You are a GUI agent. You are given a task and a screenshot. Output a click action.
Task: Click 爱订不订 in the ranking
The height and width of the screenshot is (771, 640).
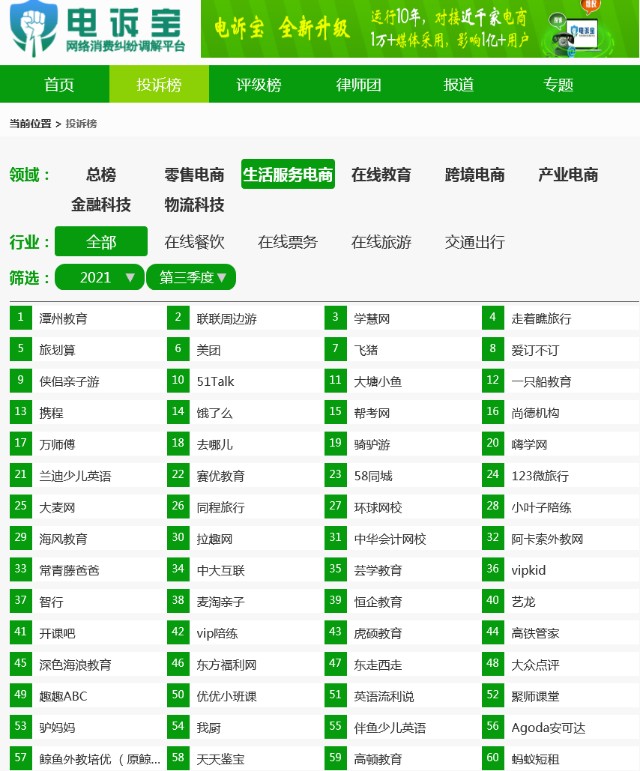point(535,350)
